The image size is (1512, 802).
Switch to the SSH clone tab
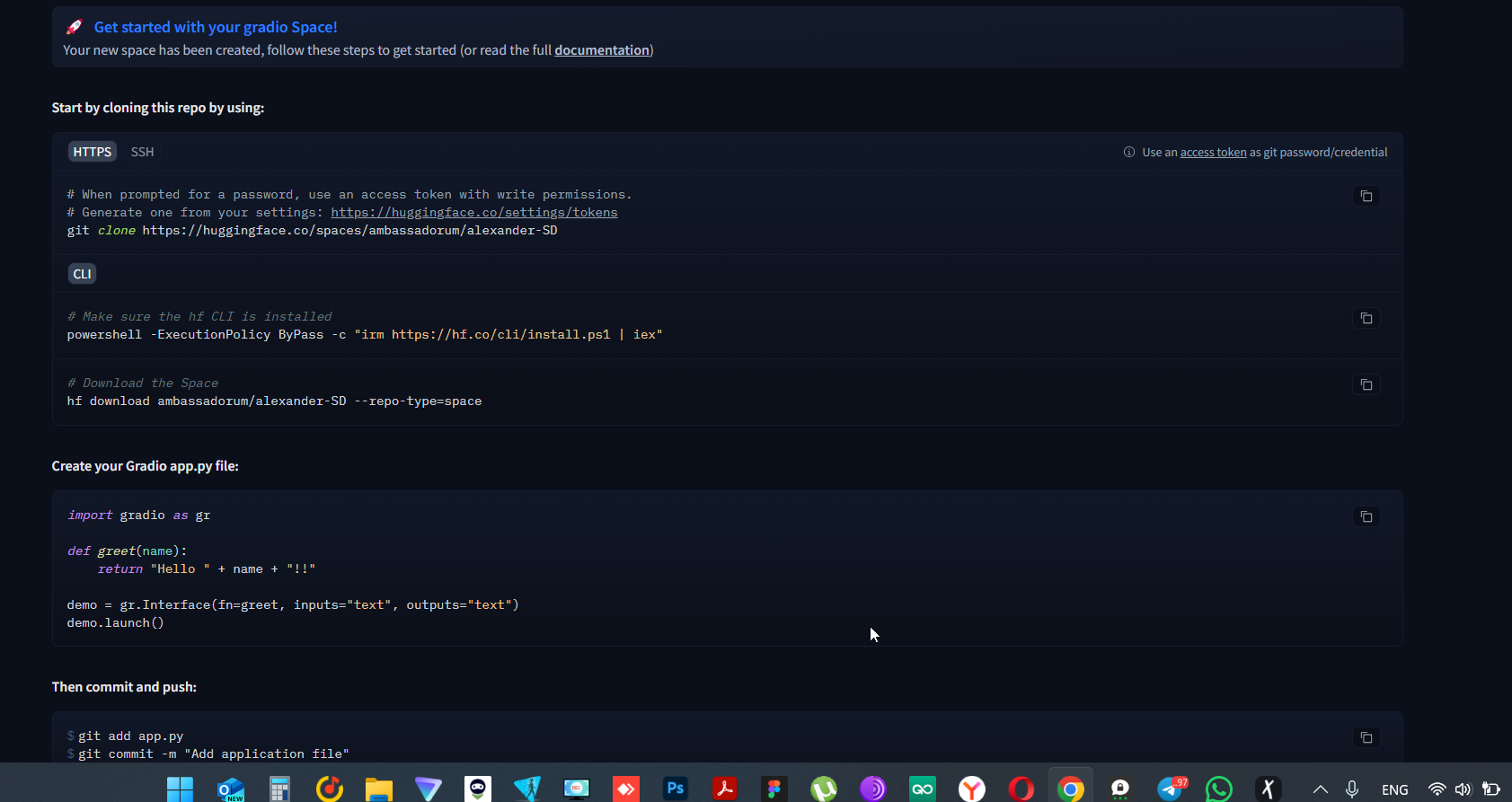tap(142, 152)
